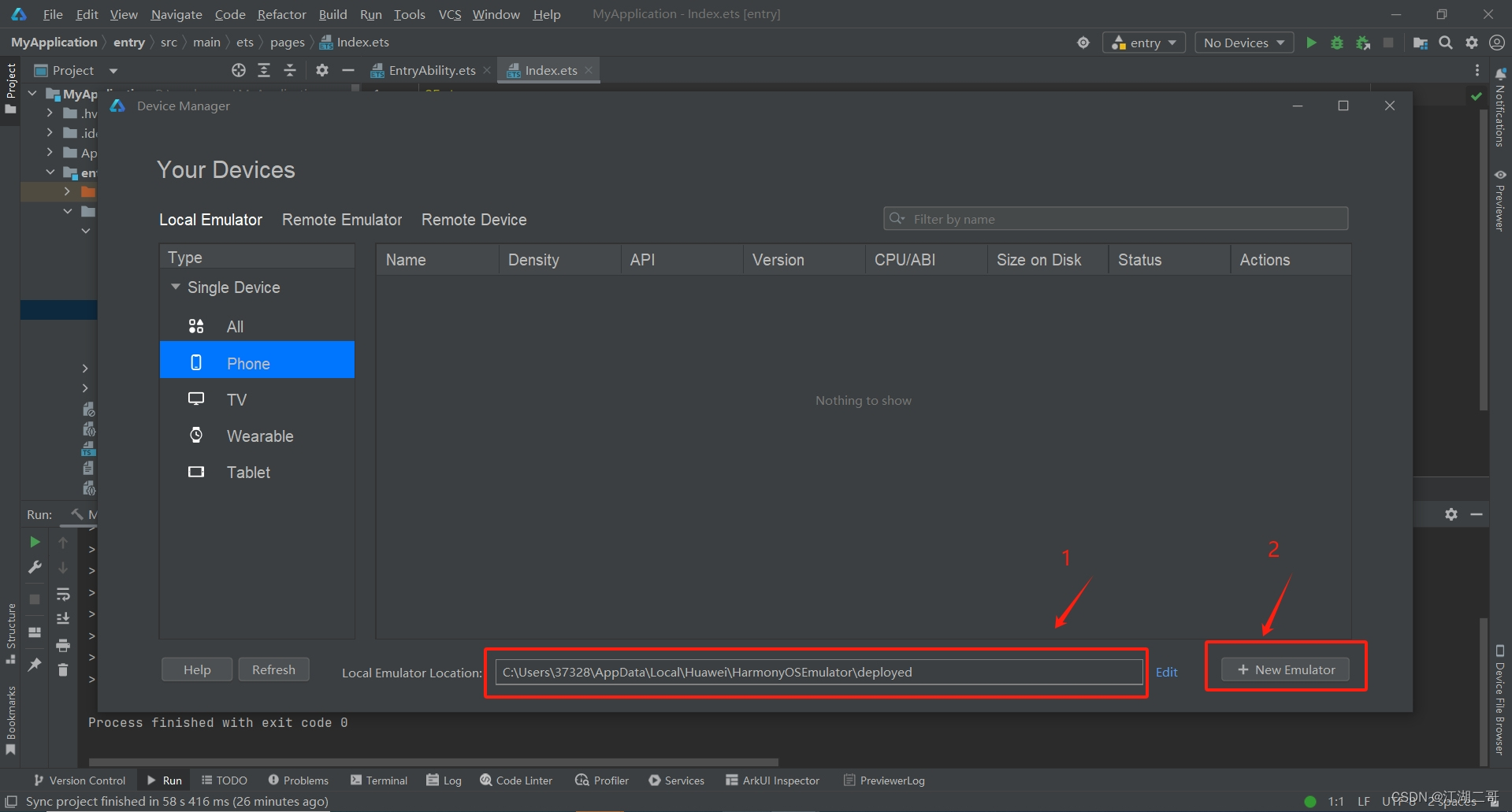Expand the .idea folder node
The height and width of the screenshot is (812, 1512).
click(50, 132)
